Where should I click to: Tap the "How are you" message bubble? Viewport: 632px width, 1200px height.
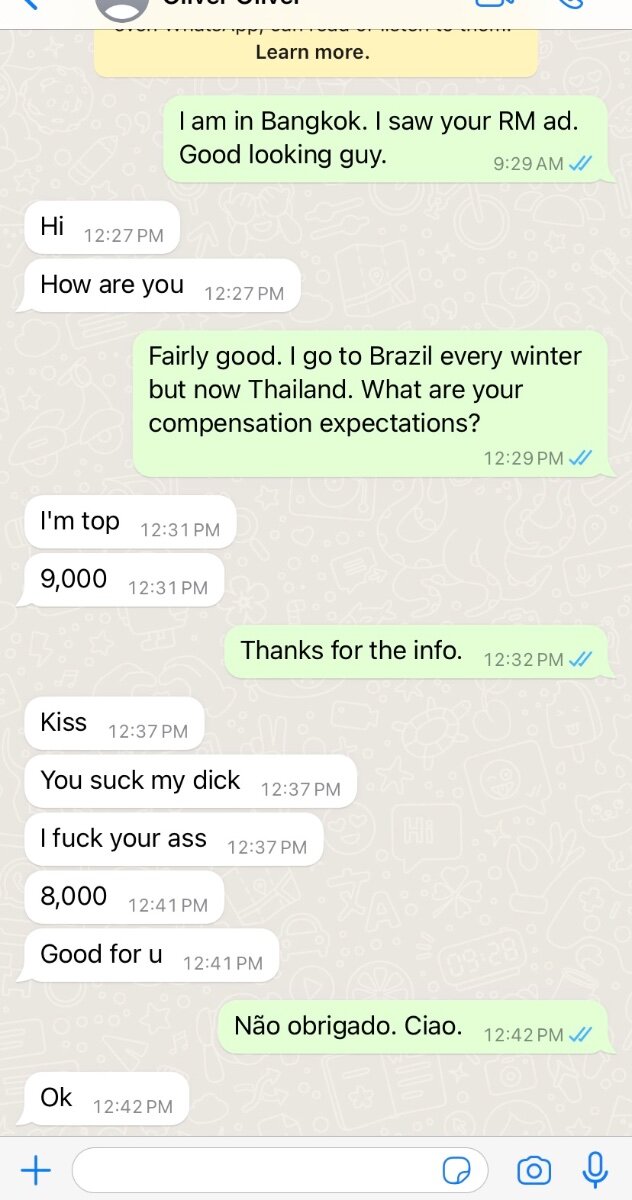tap(162, 286)
